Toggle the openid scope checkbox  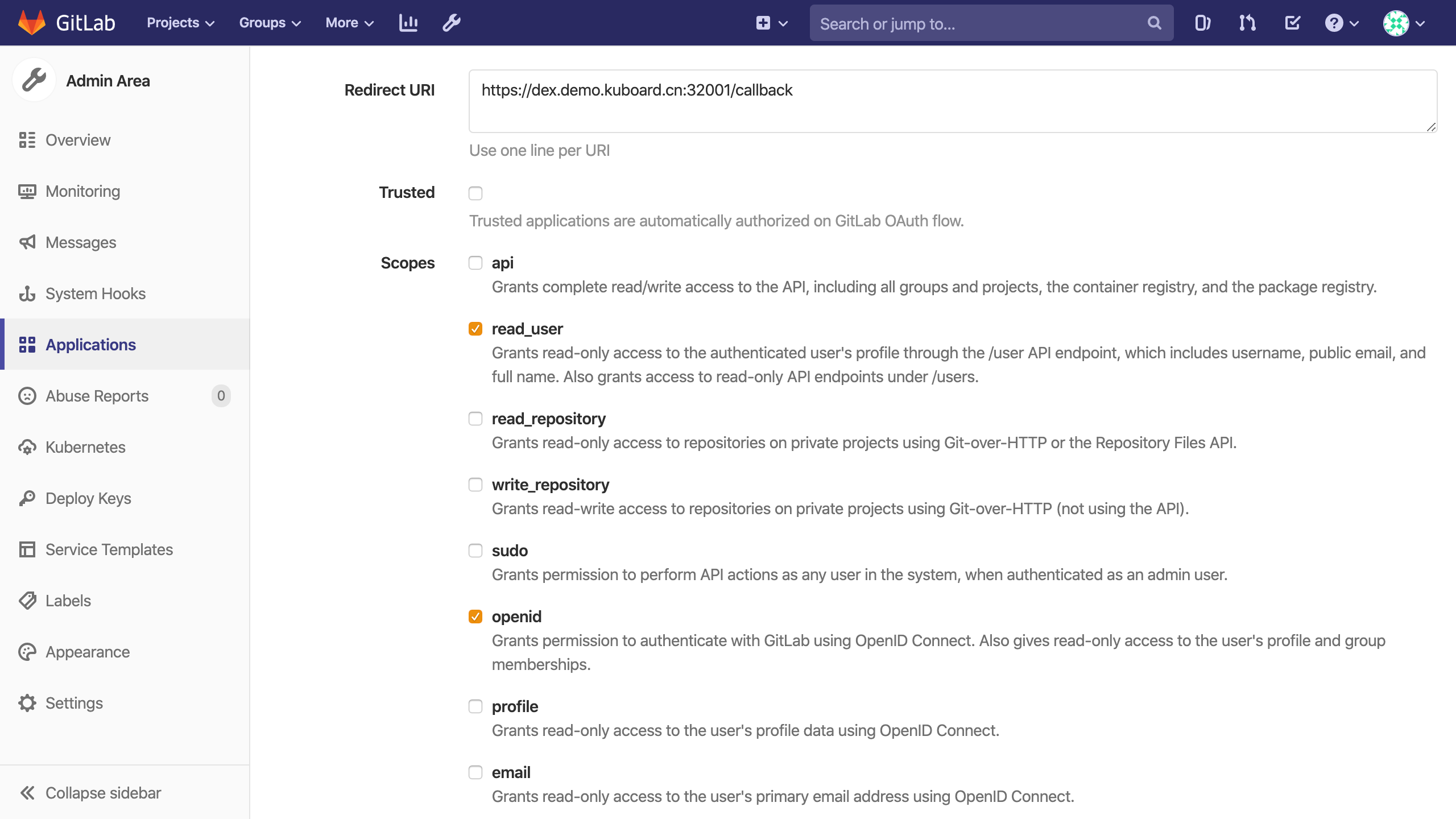476,616
